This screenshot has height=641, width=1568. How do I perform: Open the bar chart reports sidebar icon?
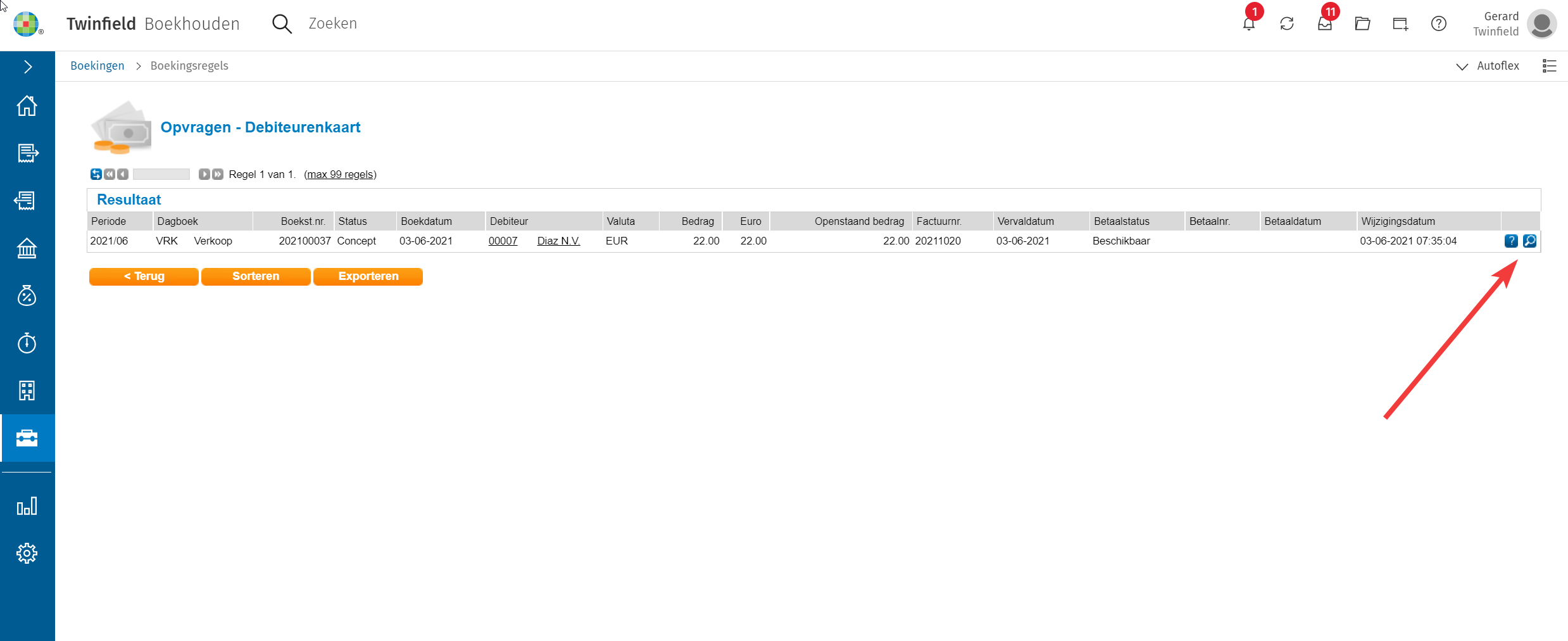[27, 506]
